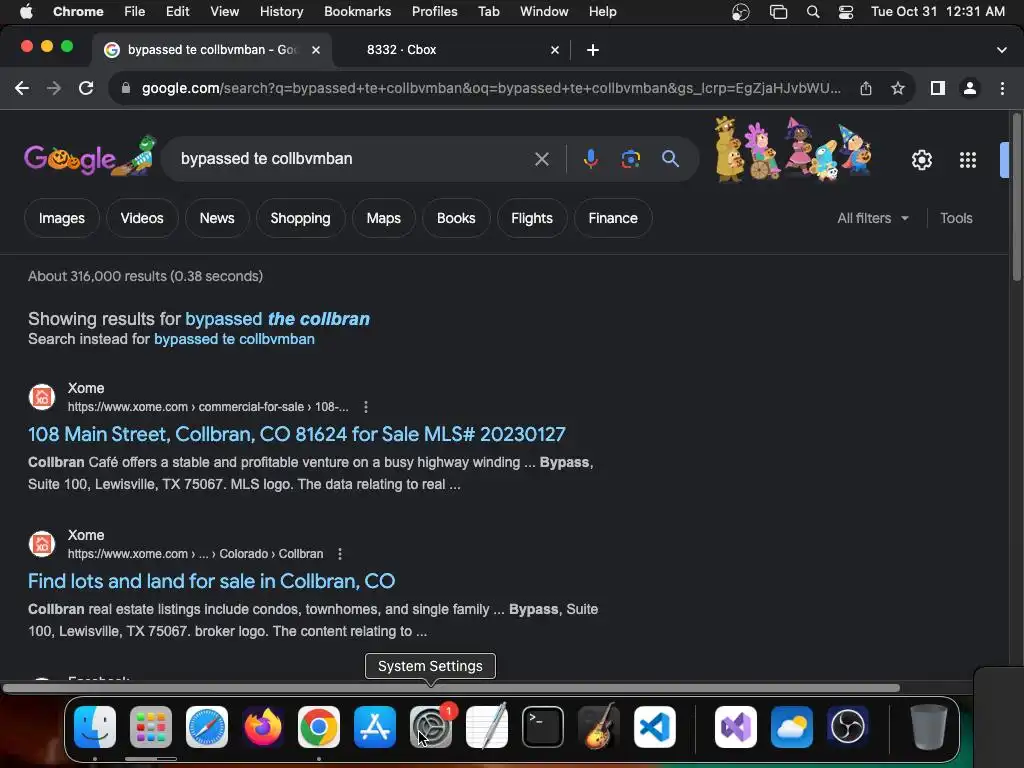
Task: Go back to the previous page
Action: tap(22, 88)
